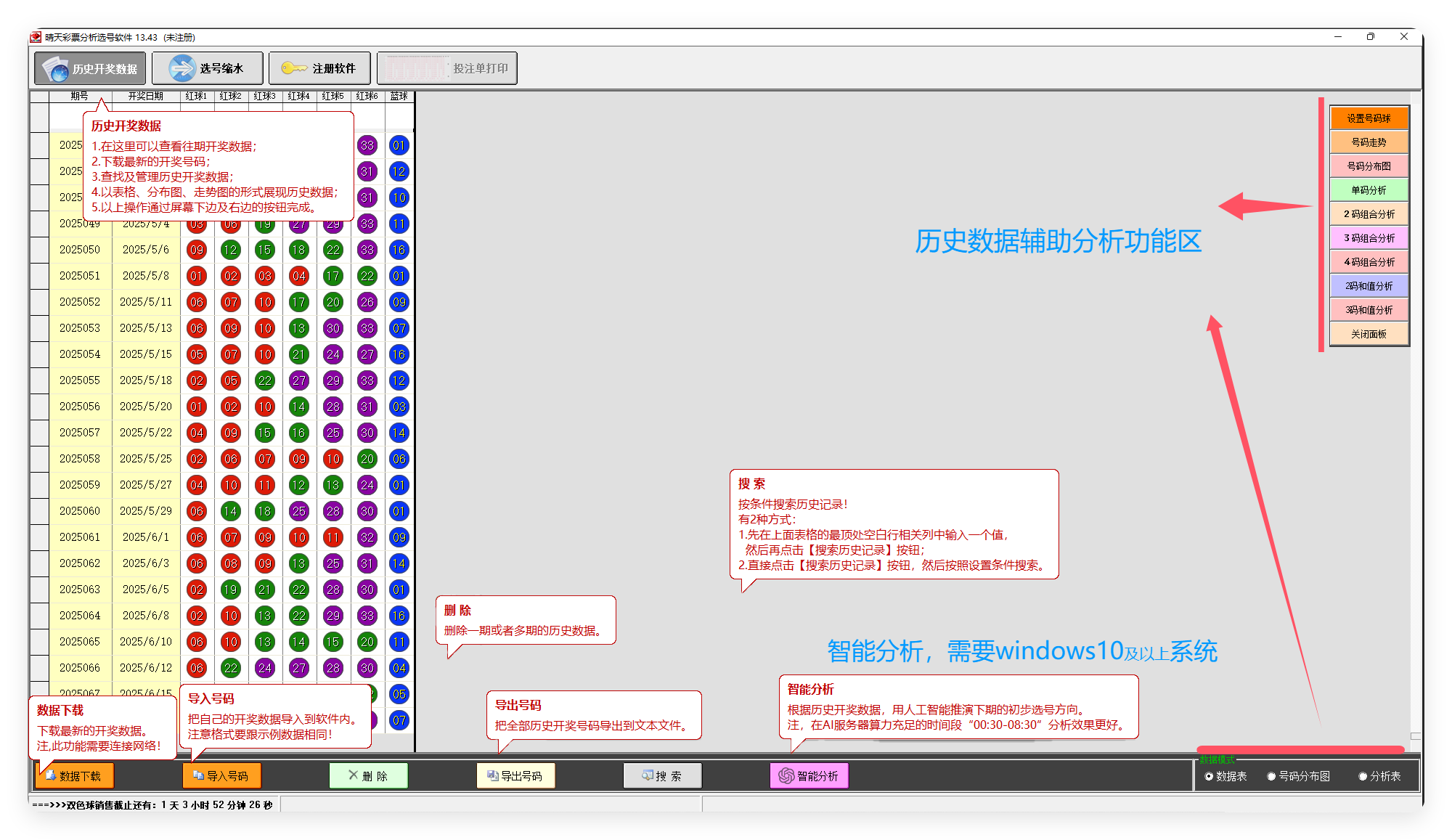Click the 3码和值分析 side button
The width and height of the screenshot is (1452, 840).
[x=1369, y=310]
